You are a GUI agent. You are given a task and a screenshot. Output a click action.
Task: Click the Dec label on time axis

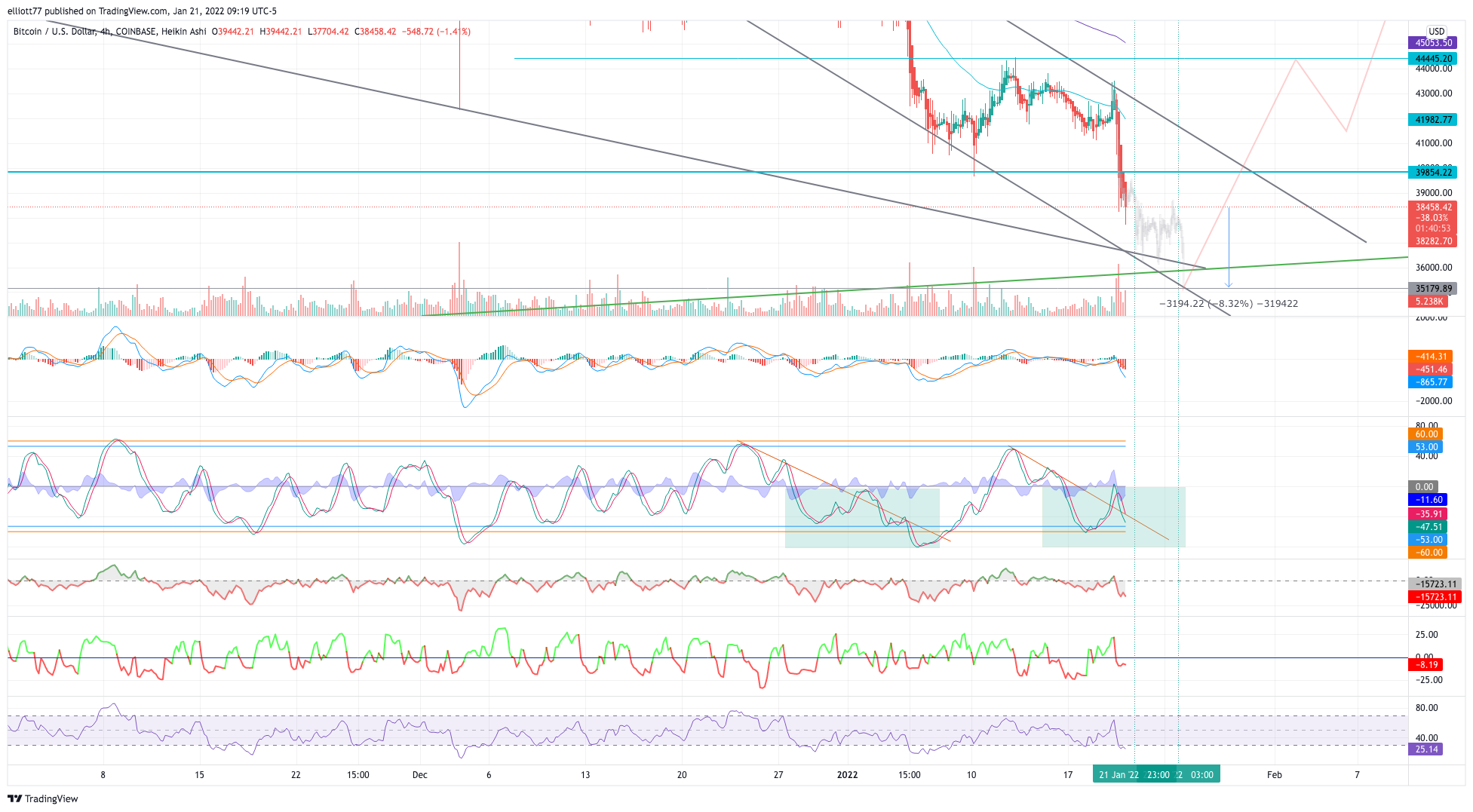click(420, 775)
